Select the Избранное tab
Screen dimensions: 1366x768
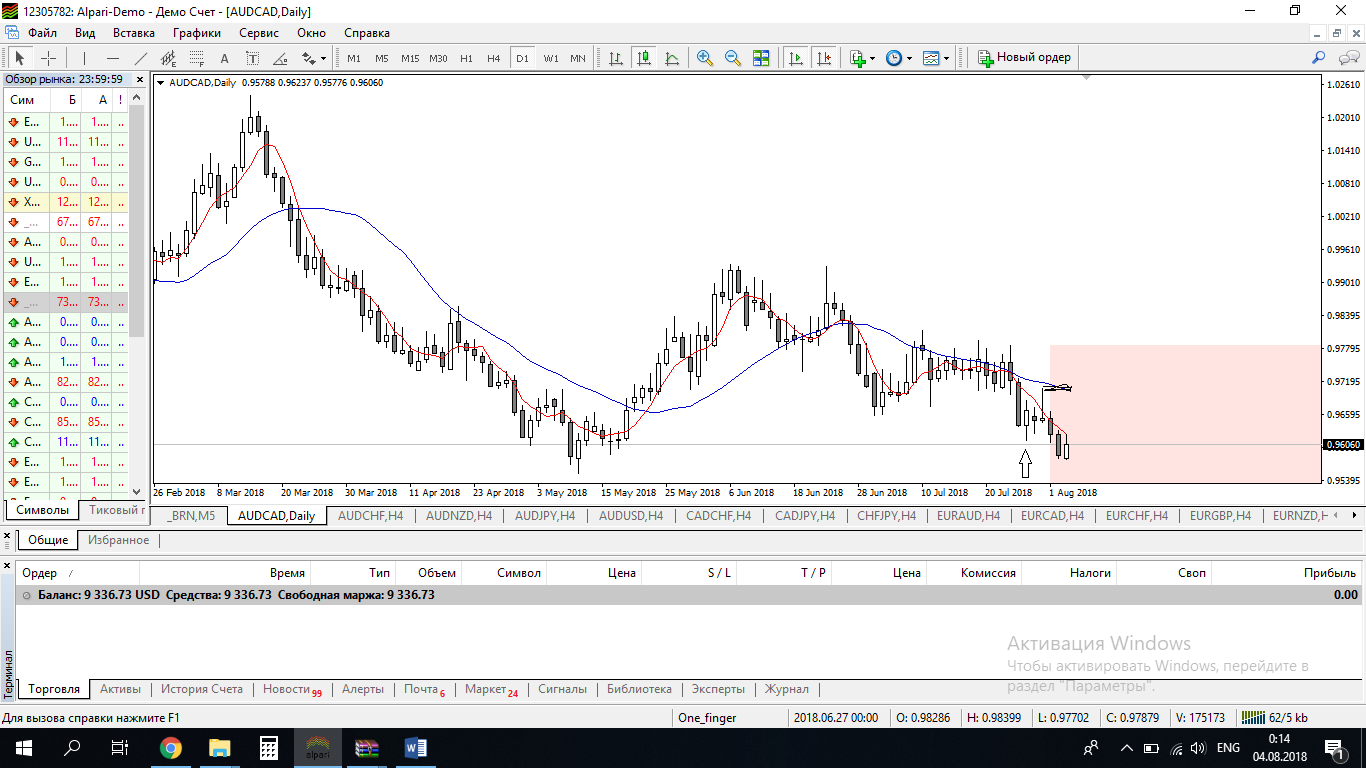click(118, 540)
